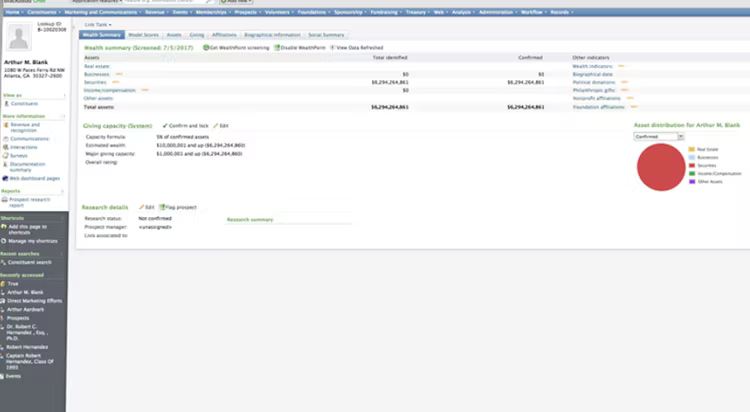Click the View Data Refreshed icon
The image size is (750, 412).
tap(332, 47)
